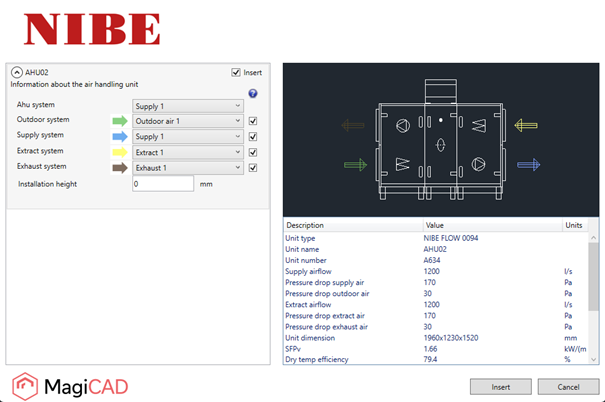Viewport: 605px width, 402px height.
Task: Uncheck the Supply system checkbox
Action: (x=253, y=137)
